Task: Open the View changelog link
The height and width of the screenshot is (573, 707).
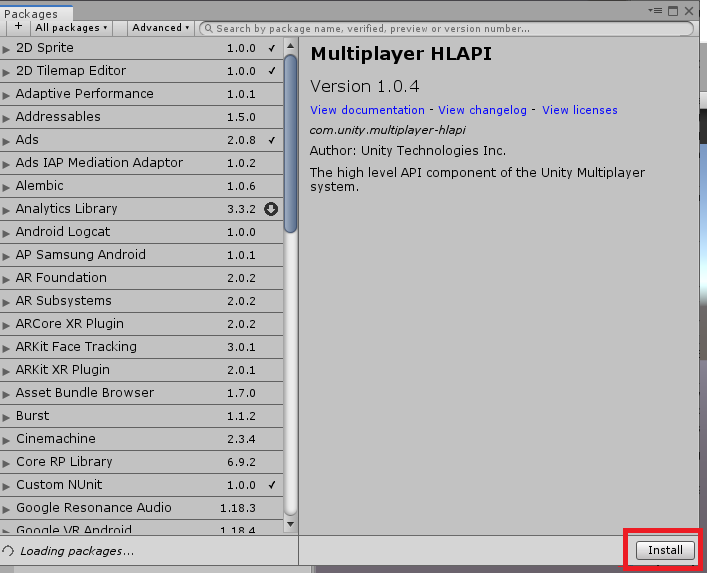Action: [x=482, y=110]
